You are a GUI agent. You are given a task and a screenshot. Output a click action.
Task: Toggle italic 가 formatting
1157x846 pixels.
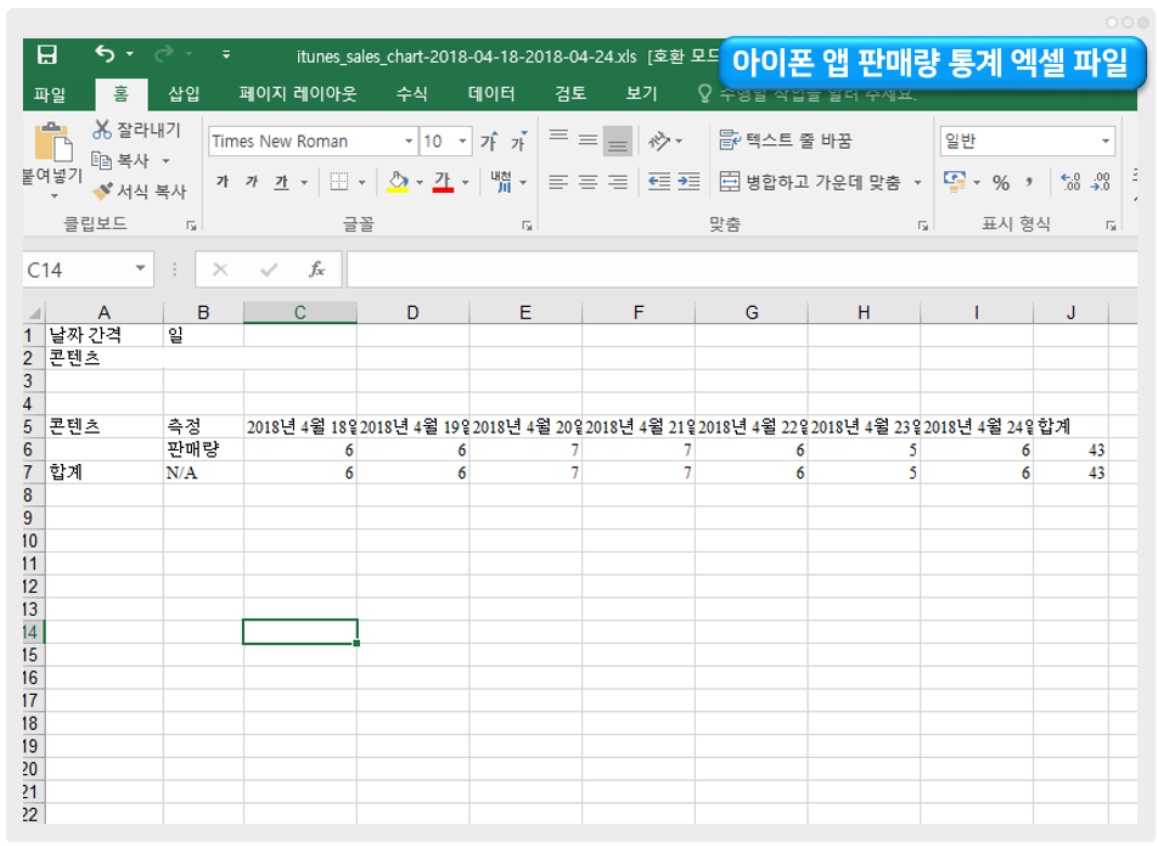point(252,181)
